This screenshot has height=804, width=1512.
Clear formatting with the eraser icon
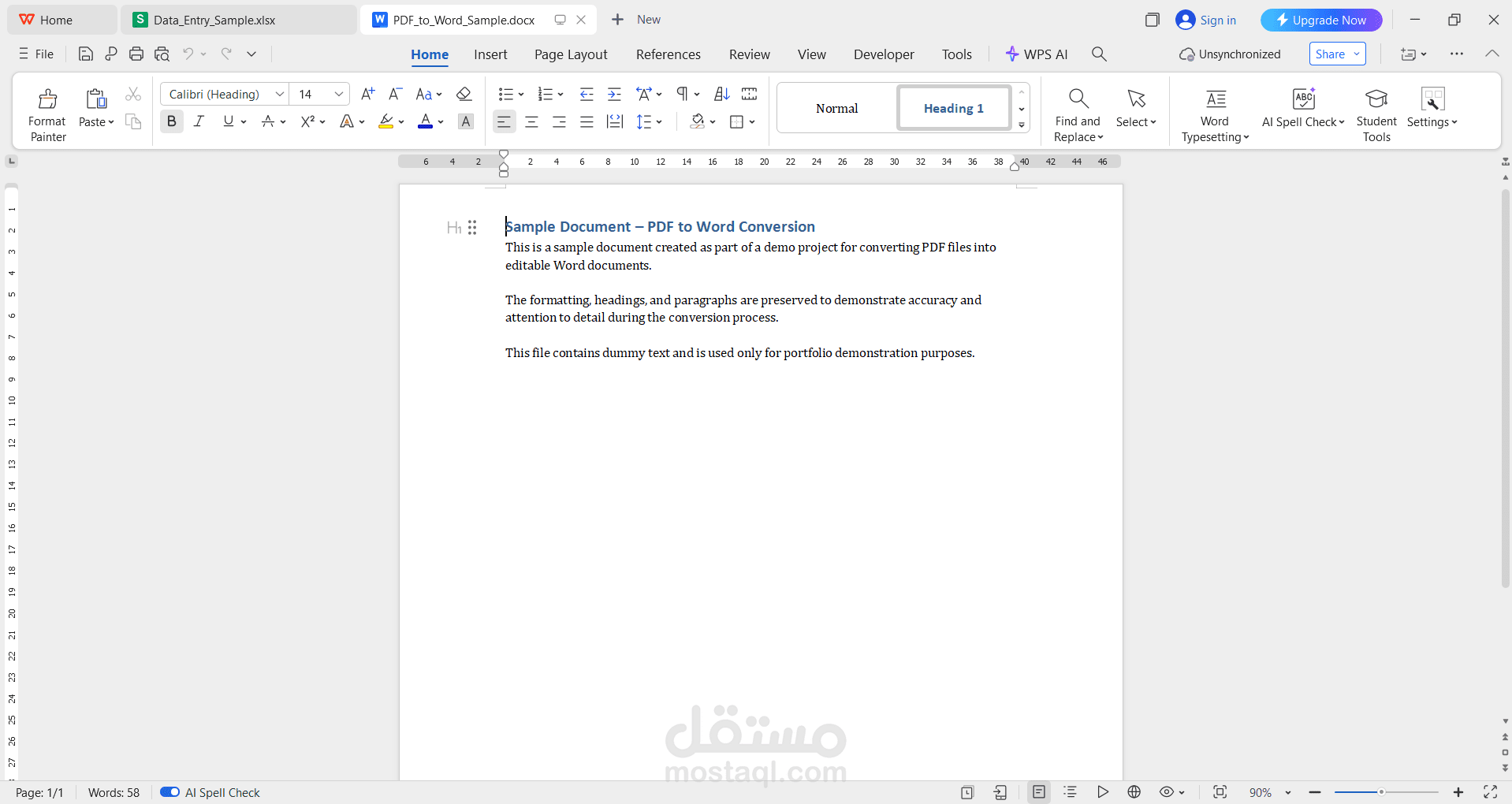pos(464,94)
